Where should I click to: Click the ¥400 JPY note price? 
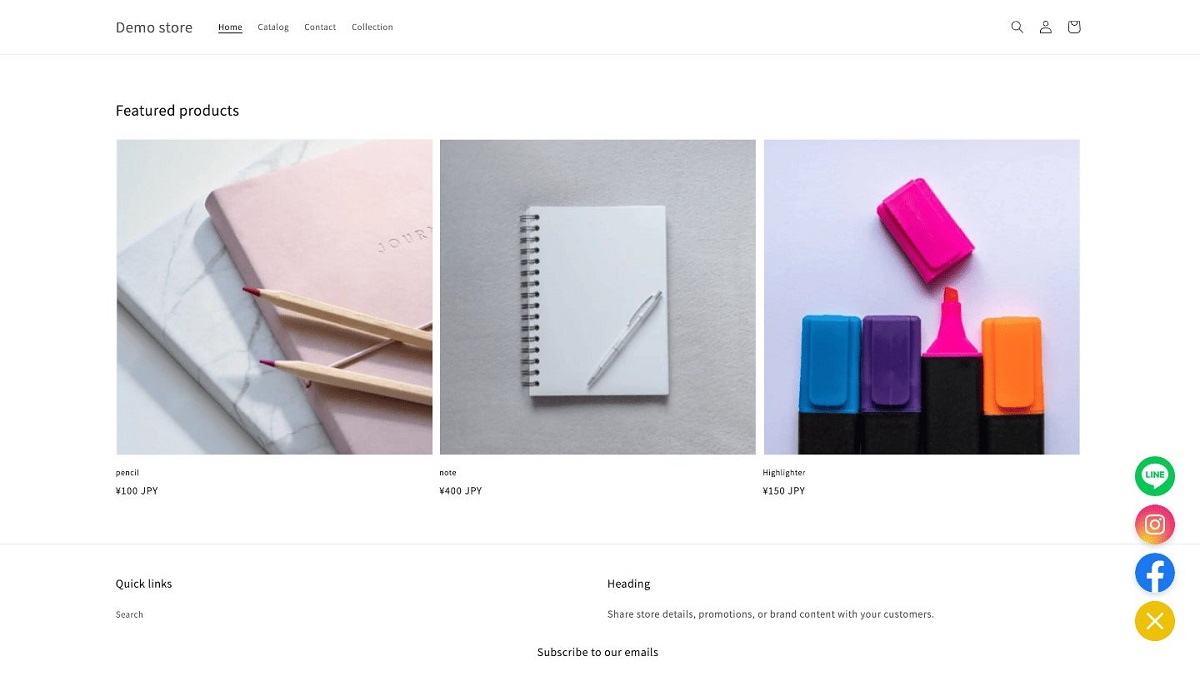pos(461,491)
